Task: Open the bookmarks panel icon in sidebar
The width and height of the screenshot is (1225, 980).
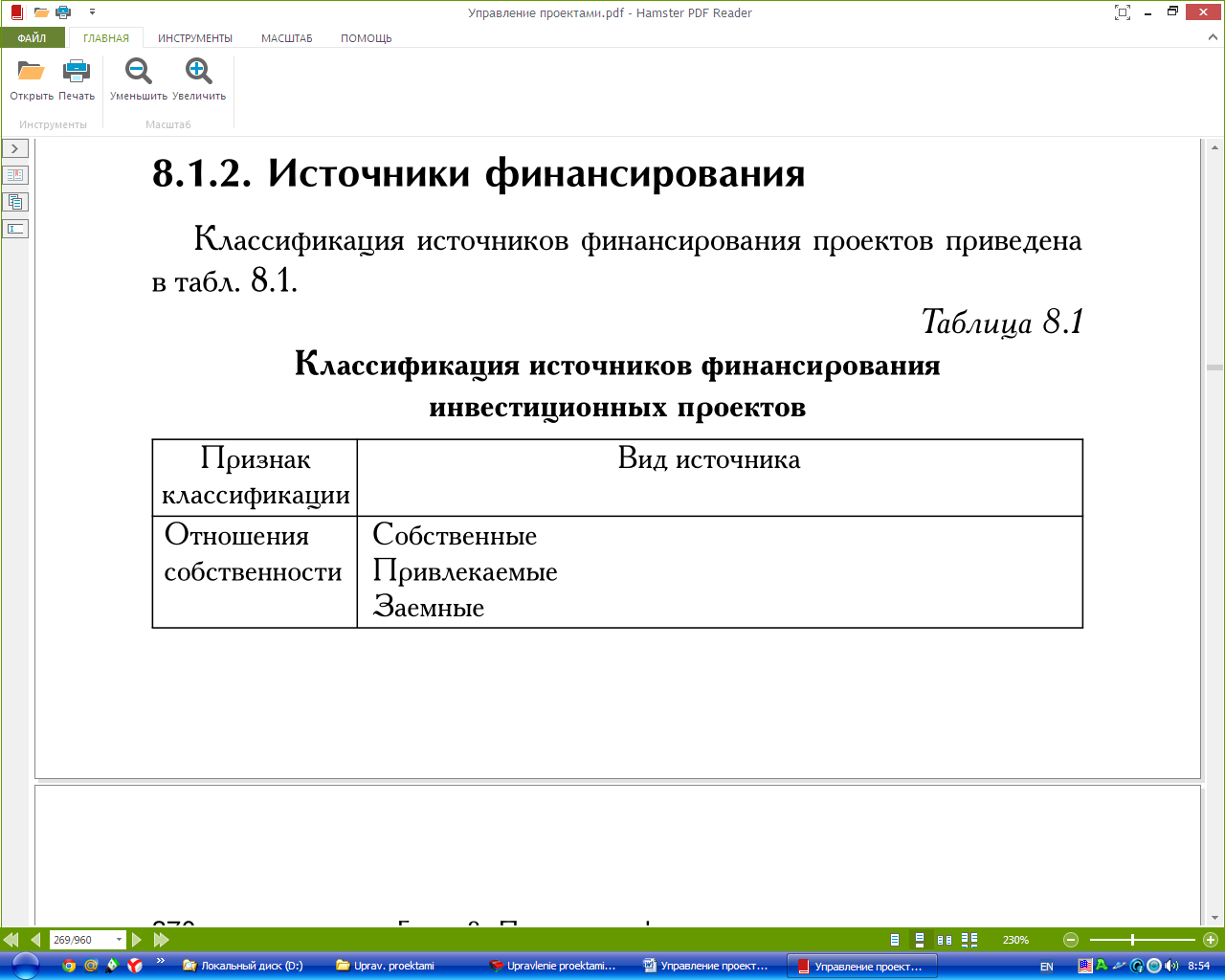Action: pyautogui.click(x=15, y=175)
